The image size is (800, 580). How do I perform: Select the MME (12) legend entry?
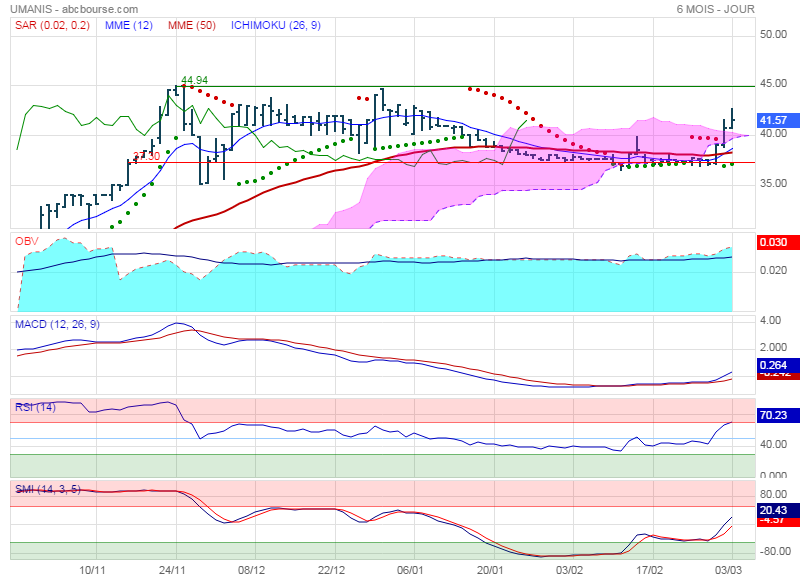click(129, 24)
